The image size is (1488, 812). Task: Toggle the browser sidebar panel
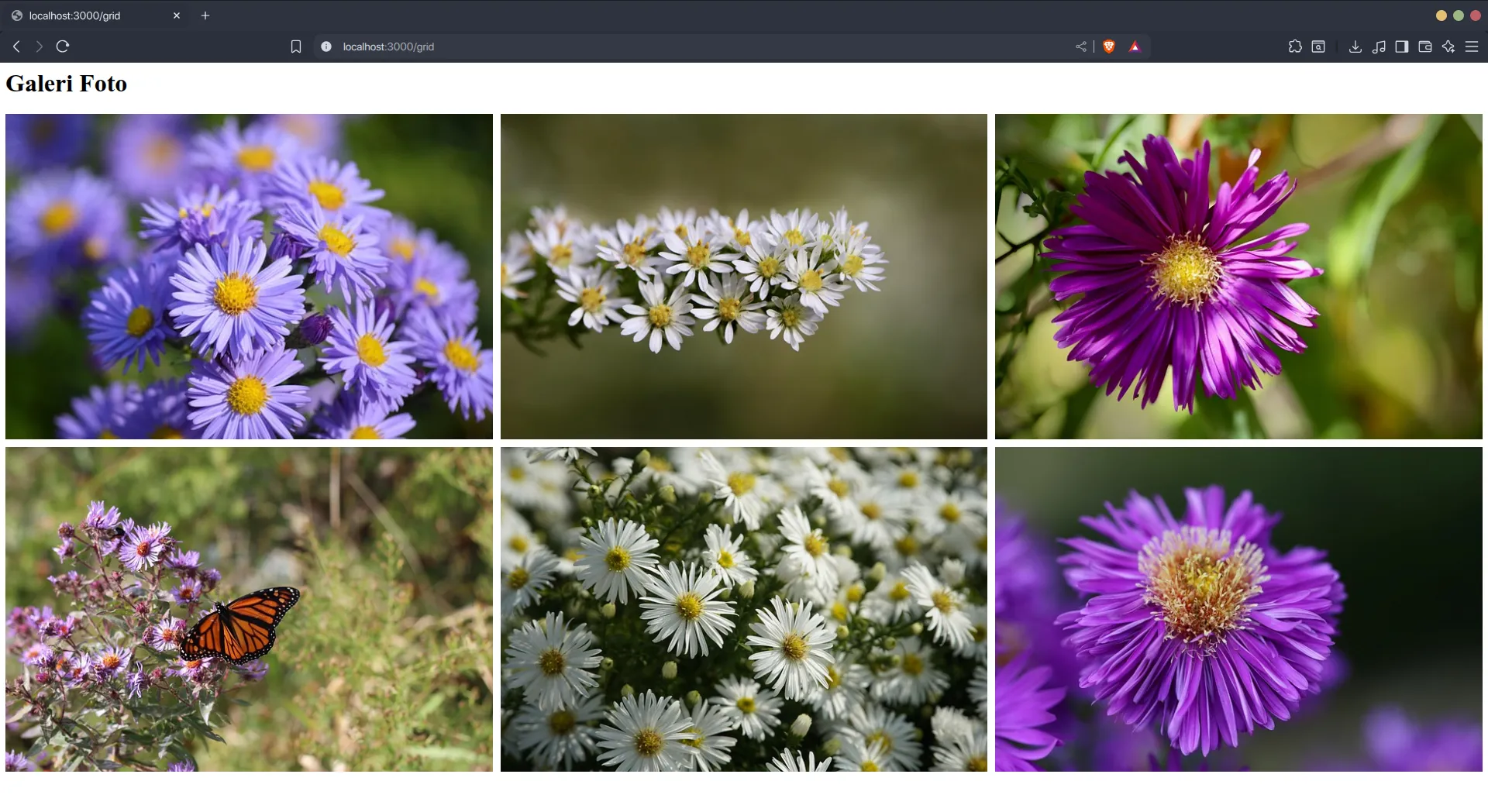coord(1401,46)
